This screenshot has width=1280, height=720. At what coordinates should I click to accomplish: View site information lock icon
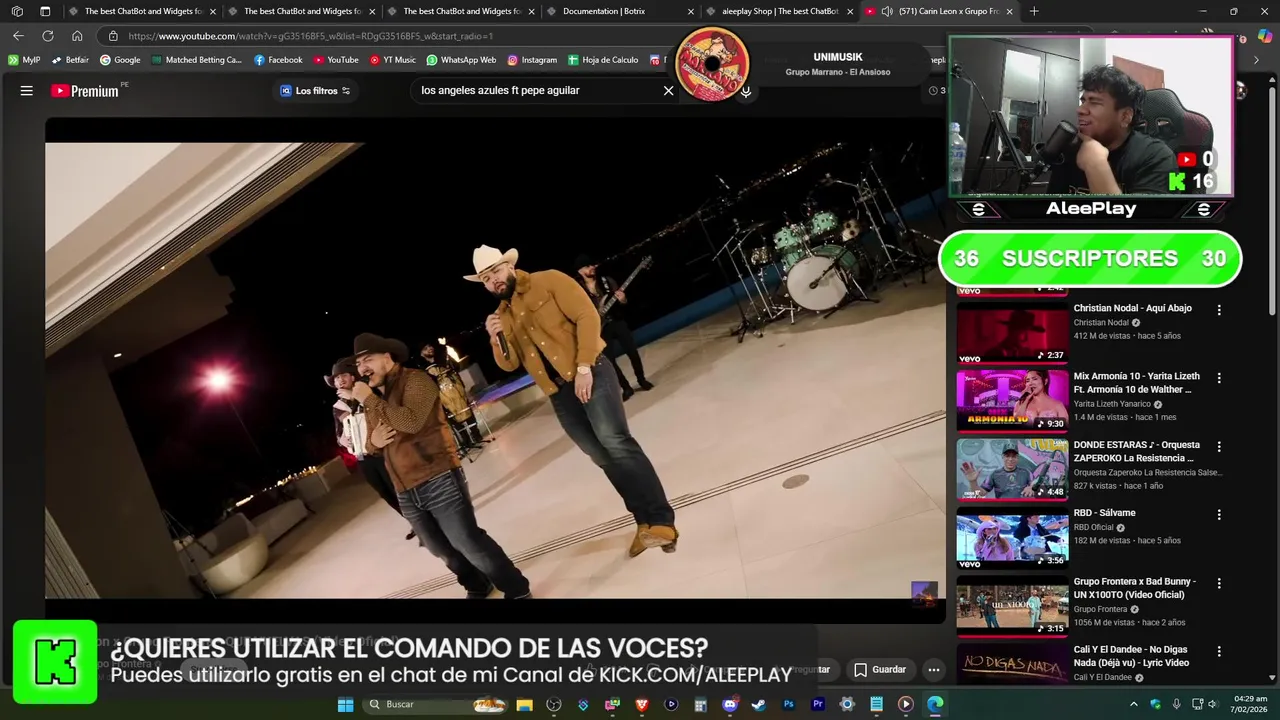[113, 36]
